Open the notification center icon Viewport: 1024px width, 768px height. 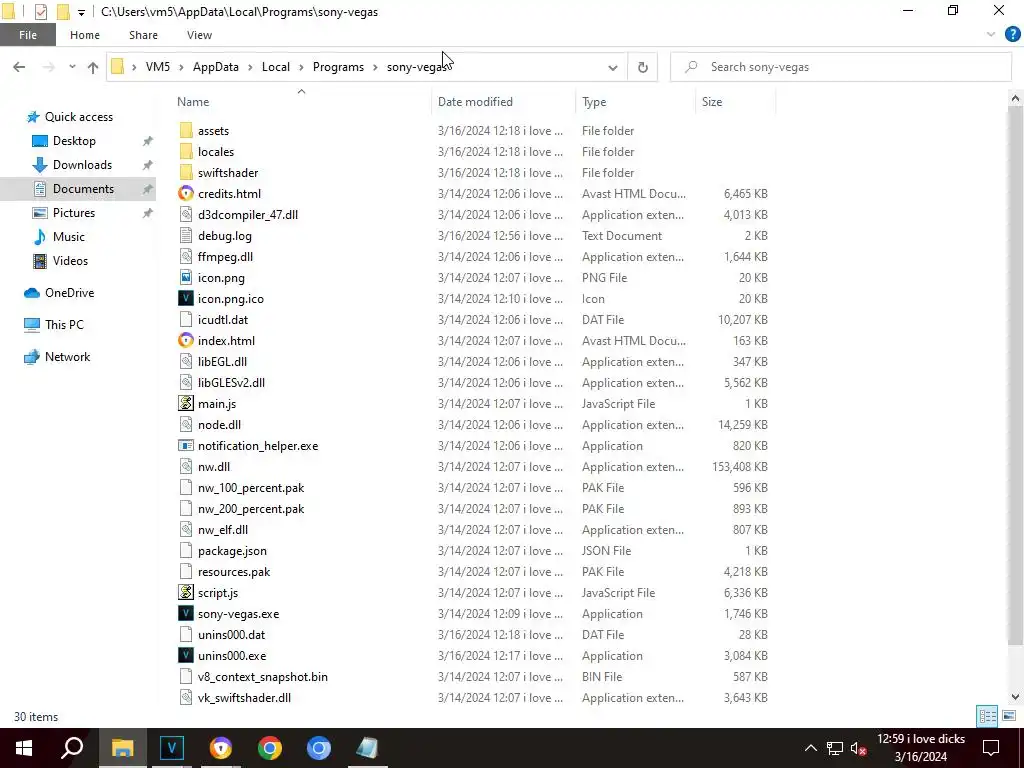point(991,748)
